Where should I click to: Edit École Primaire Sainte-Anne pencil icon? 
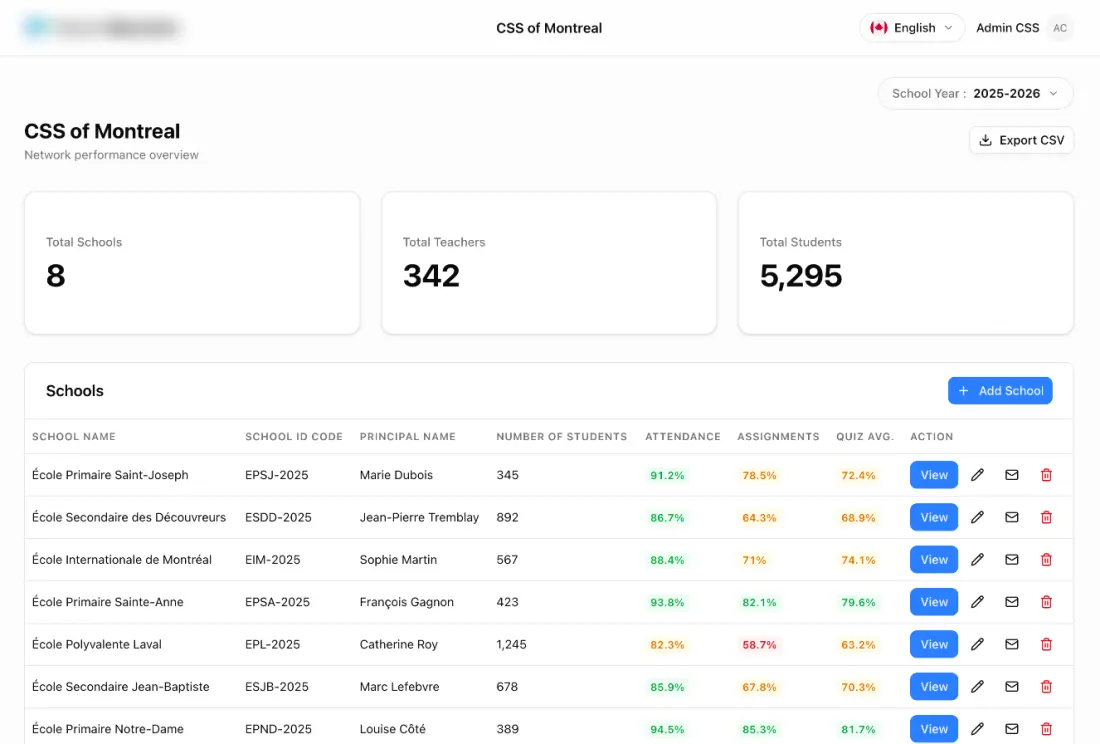[x=977, y=602]
